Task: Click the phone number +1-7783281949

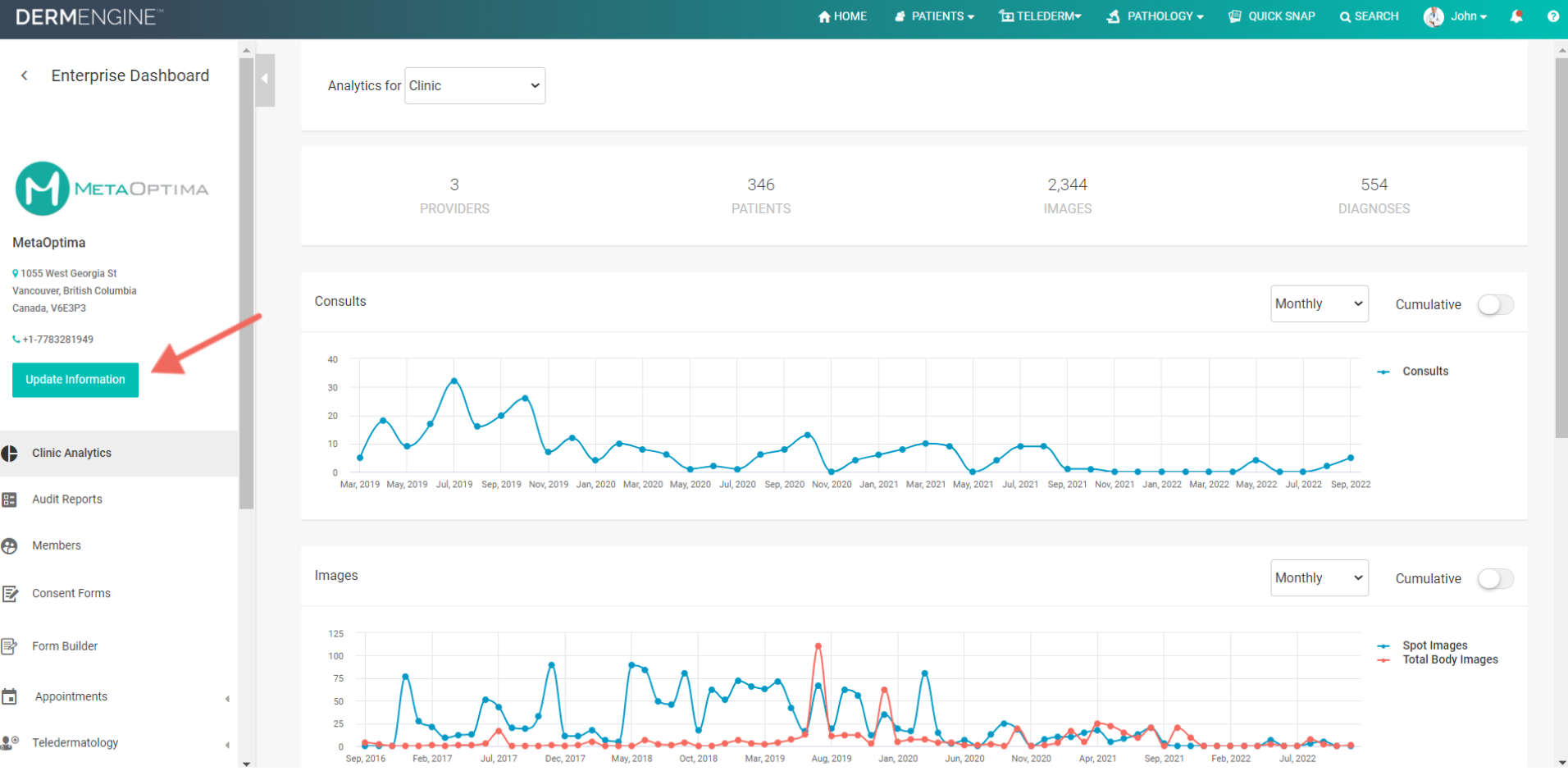Action: (x=58, y=340)
